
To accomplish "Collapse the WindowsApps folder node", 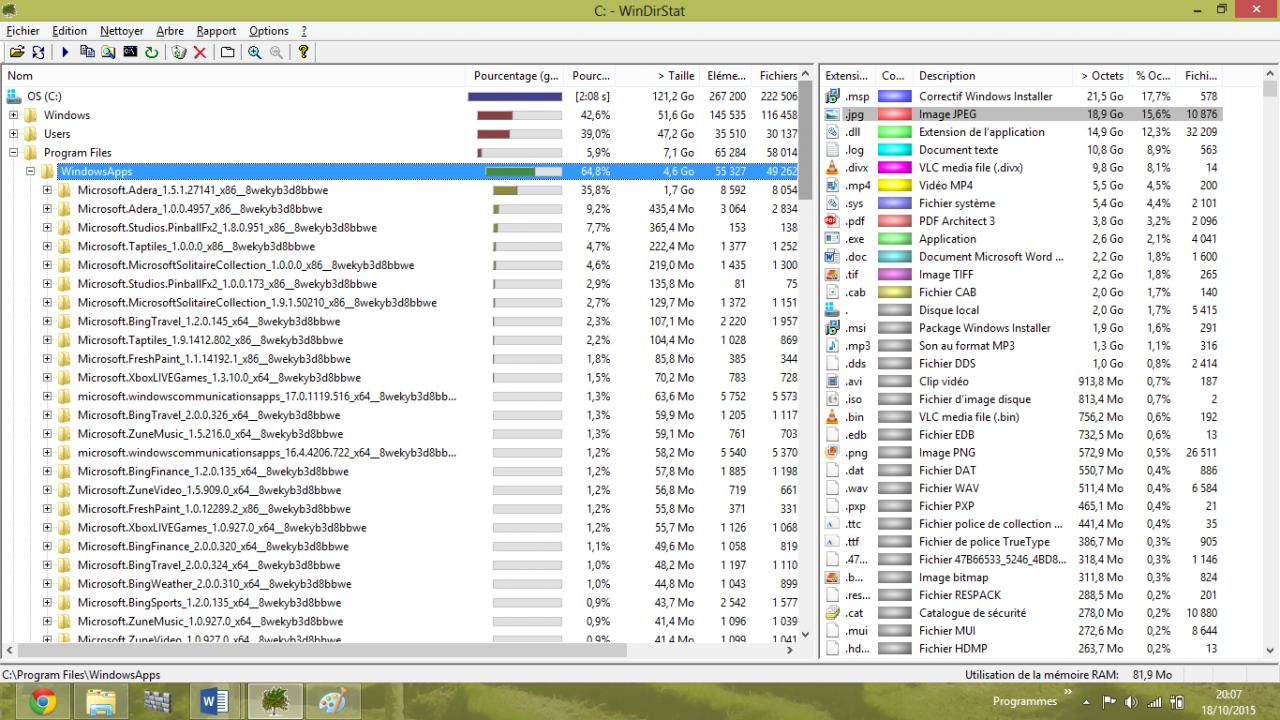I will point(31,172).
